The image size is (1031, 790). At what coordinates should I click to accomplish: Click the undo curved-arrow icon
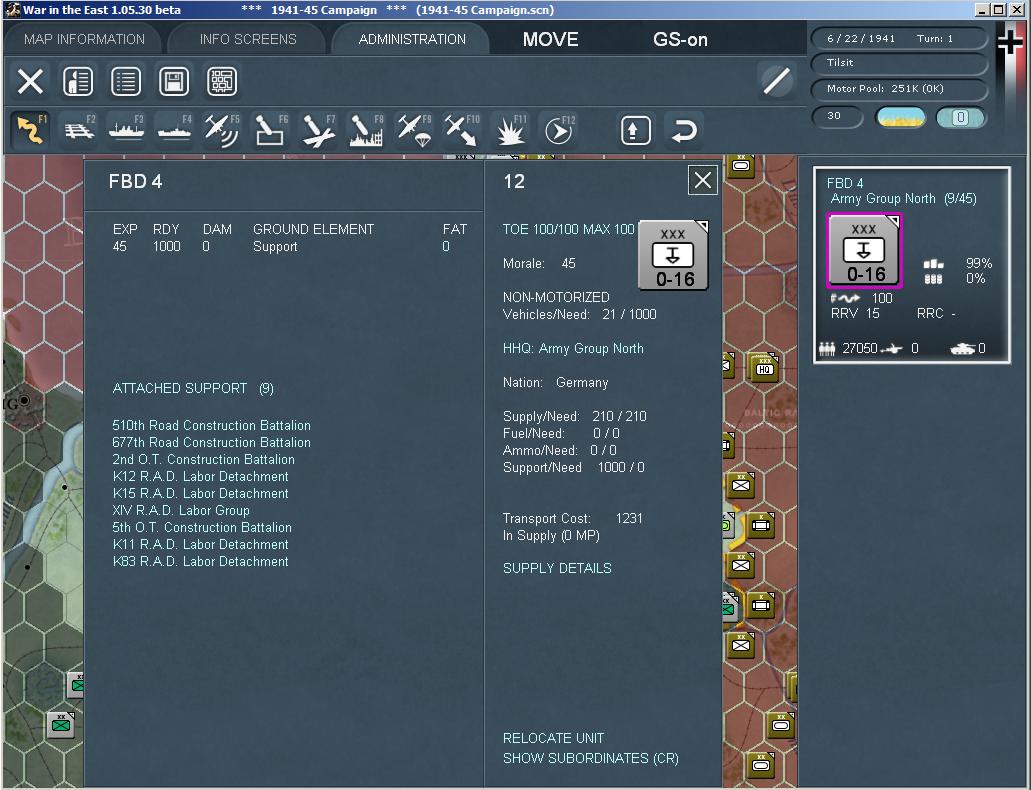click(684, 130)
